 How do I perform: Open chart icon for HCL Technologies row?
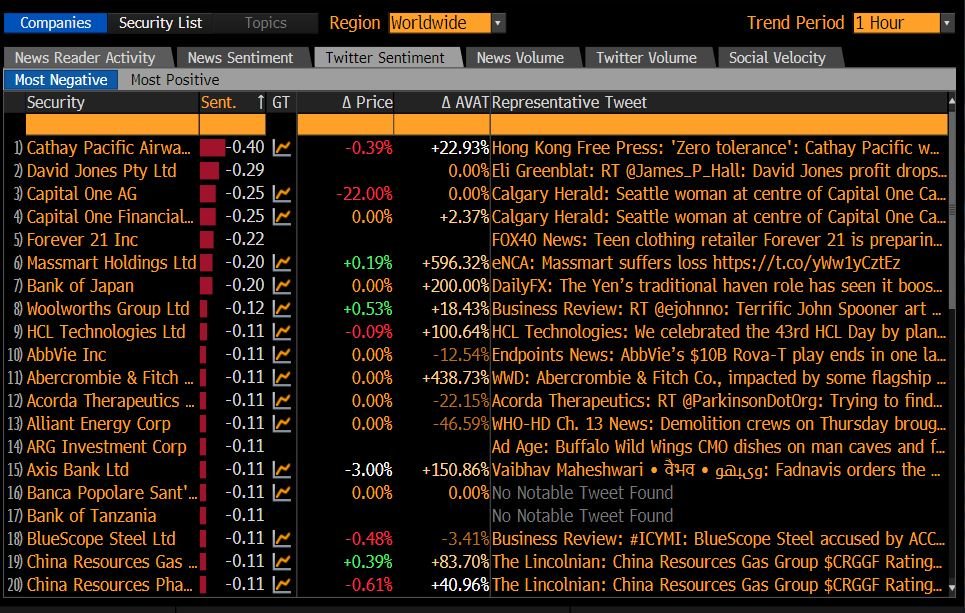282,332
